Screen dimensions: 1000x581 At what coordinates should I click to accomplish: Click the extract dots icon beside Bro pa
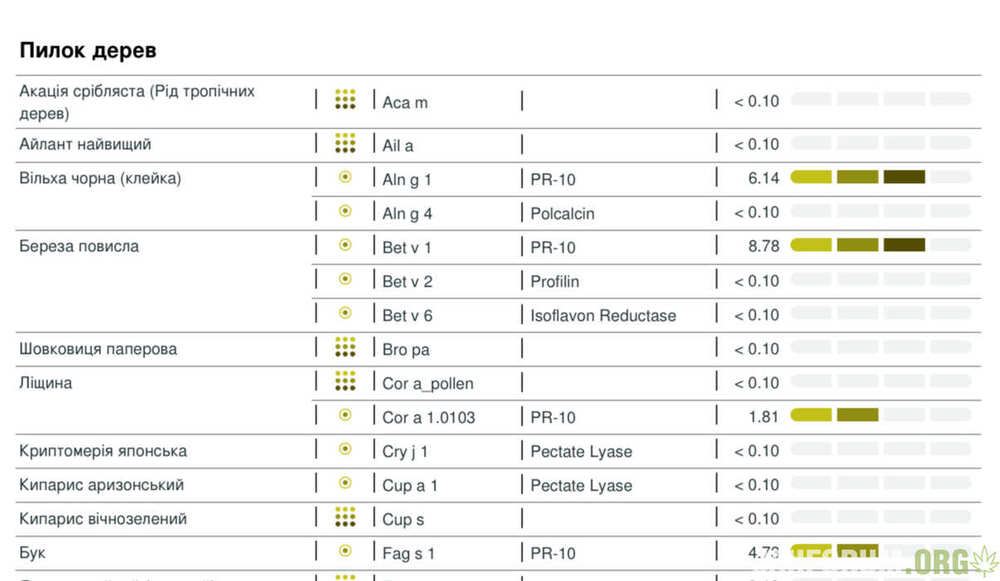[x=345, y=347]
